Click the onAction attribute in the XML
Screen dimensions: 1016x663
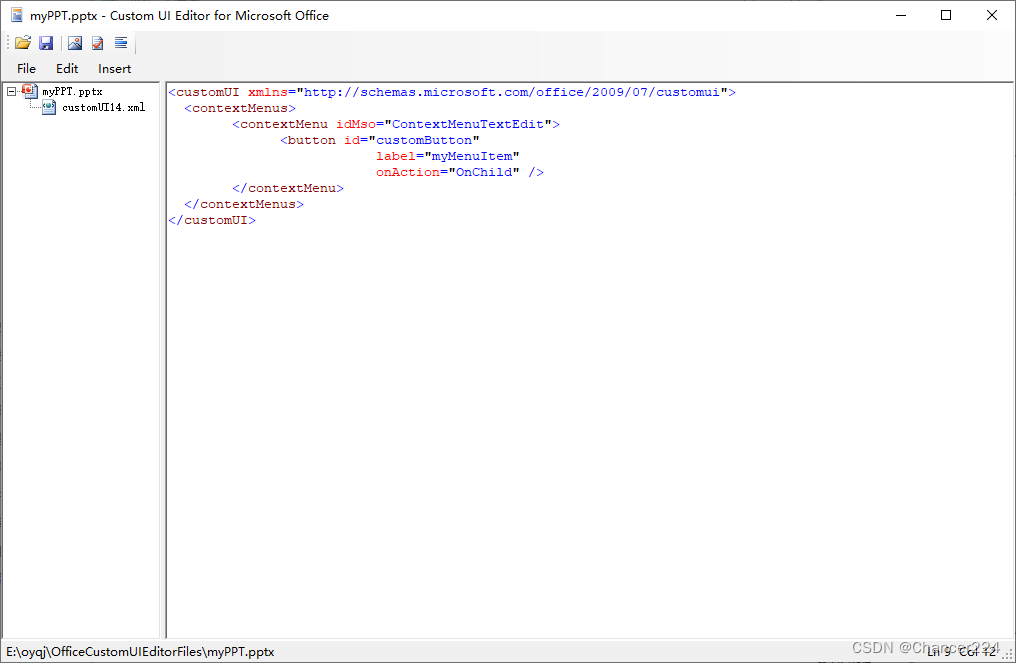[x=404, y=171]
